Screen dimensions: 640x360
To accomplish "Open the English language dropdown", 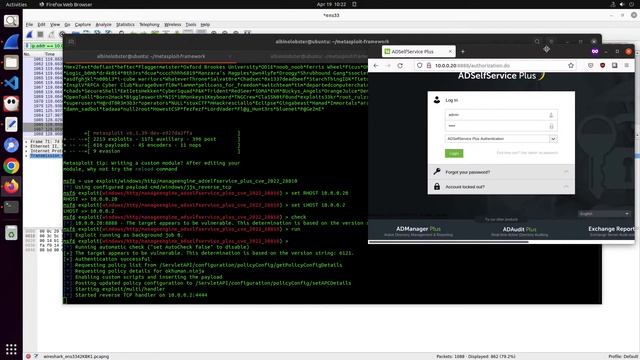I will click(x=604, y=214).
